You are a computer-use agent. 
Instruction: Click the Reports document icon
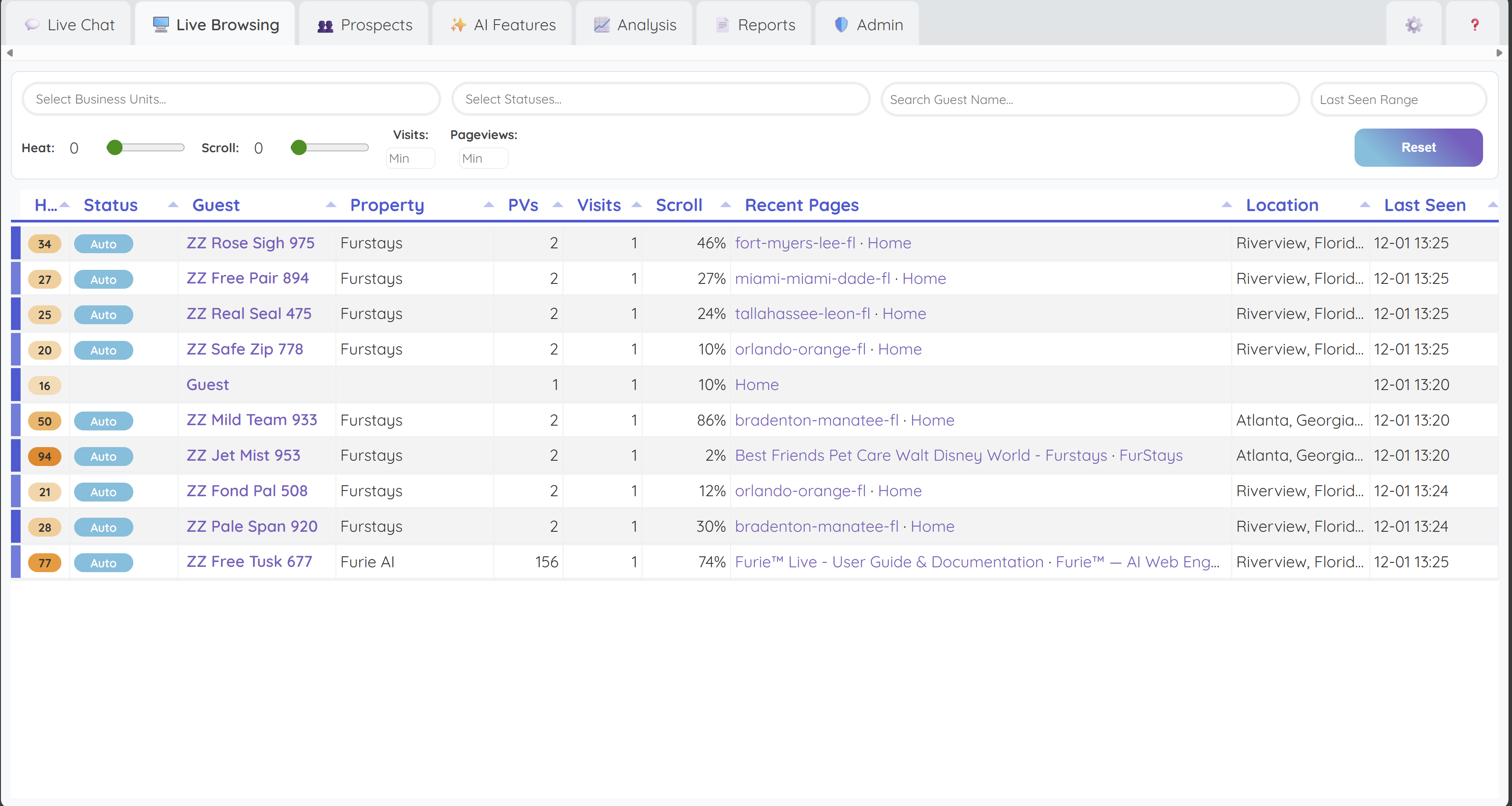click(x=723, y=25)
